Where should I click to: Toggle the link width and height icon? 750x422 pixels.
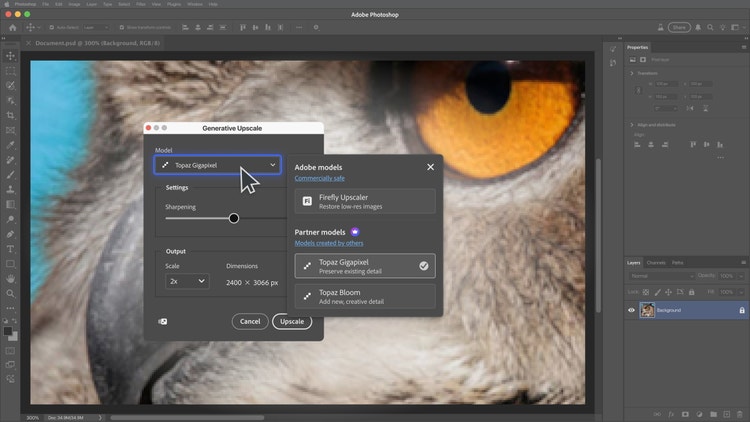click(638, 90)
